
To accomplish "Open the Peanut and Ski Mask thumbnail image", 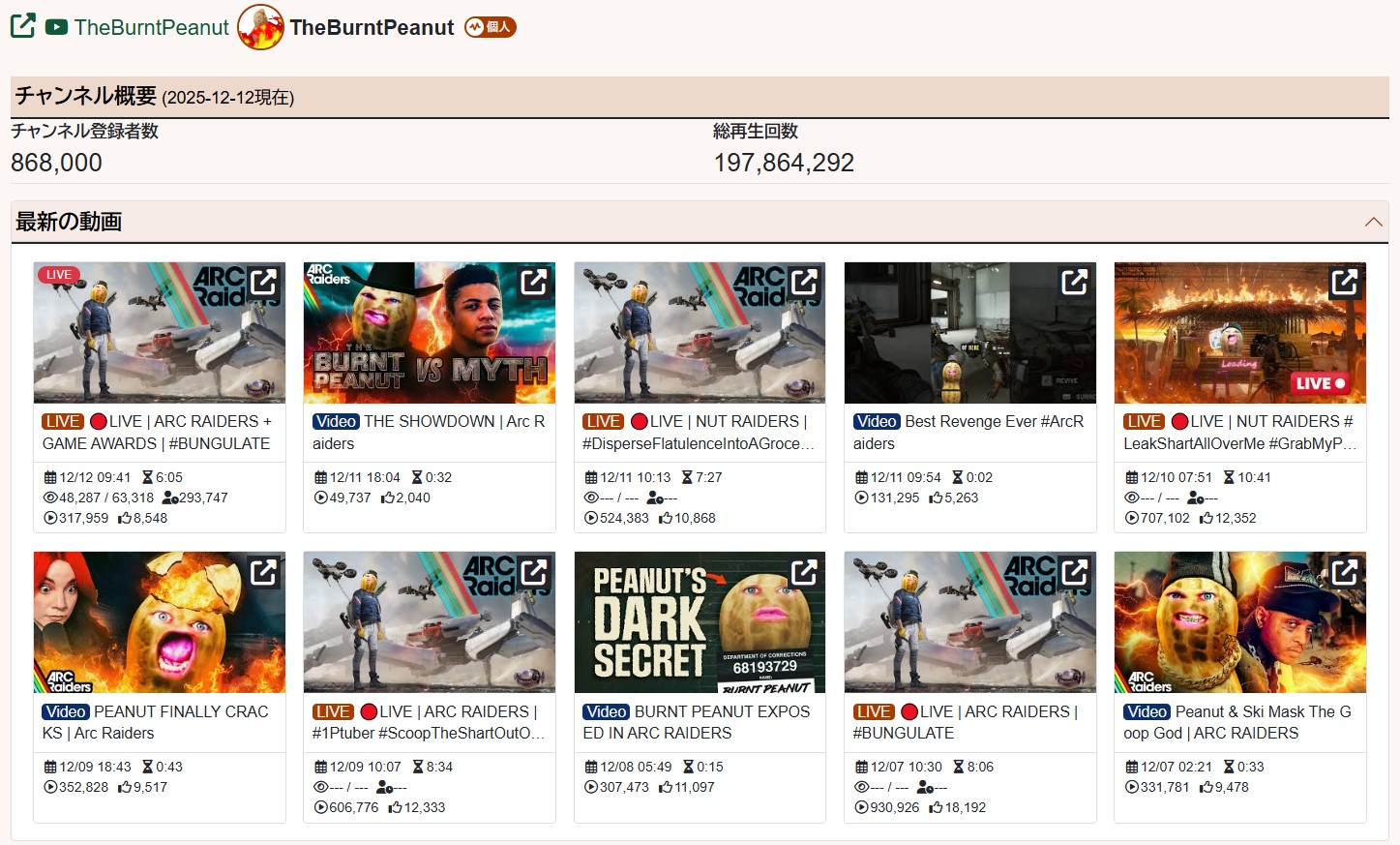I will pyautogui.click(x=1240, y=622).
